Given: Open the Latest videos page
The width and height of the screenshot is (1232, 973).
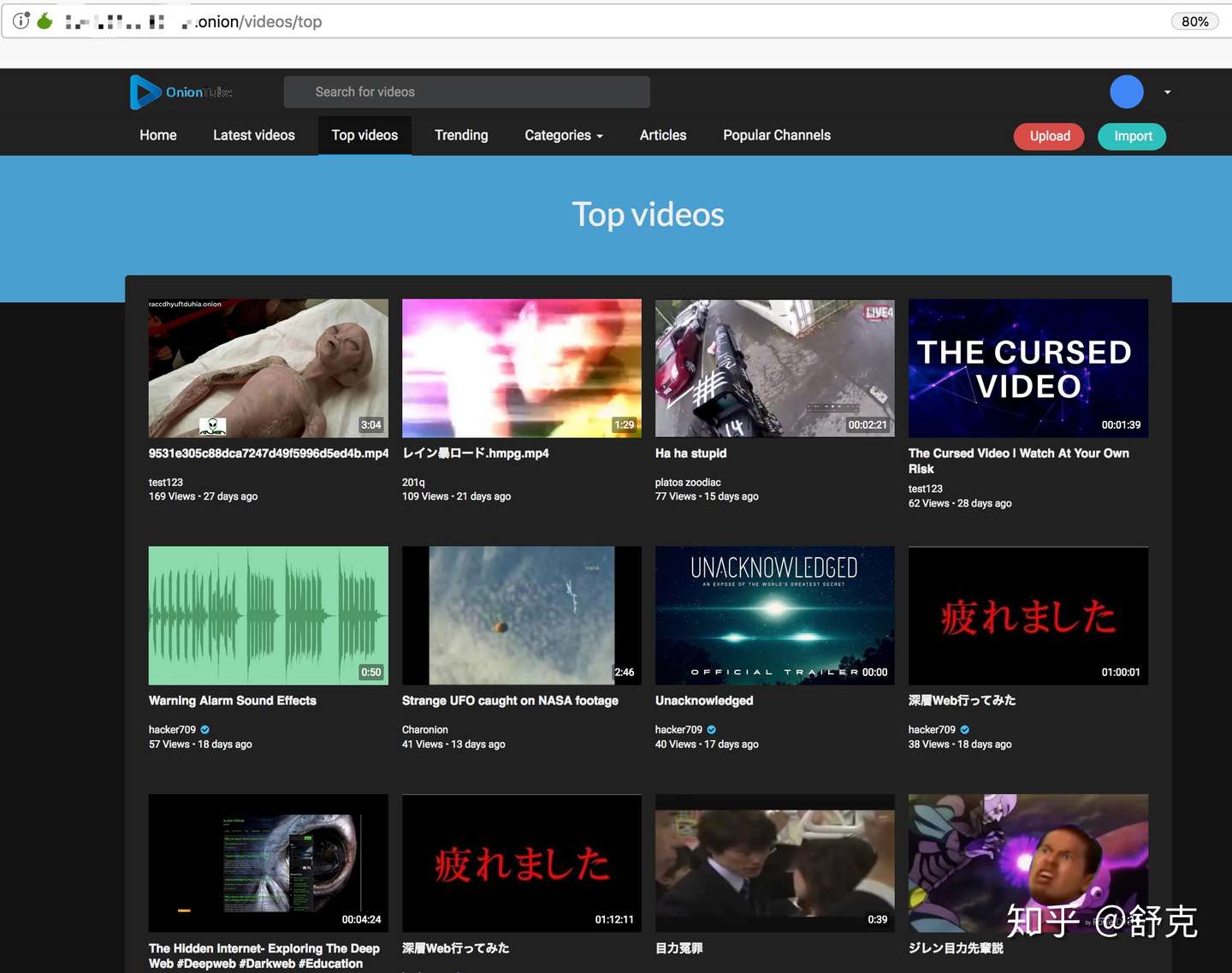Looking at the screenshot, I should click(254, 135).
